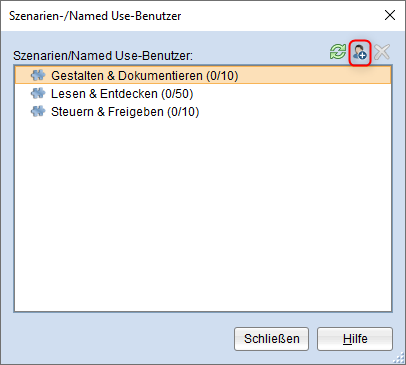Image resolution: width=406 pixels, height=365 pixels.
Task: Click empty footer area beside Schließen button
Action: pos(123,339)
